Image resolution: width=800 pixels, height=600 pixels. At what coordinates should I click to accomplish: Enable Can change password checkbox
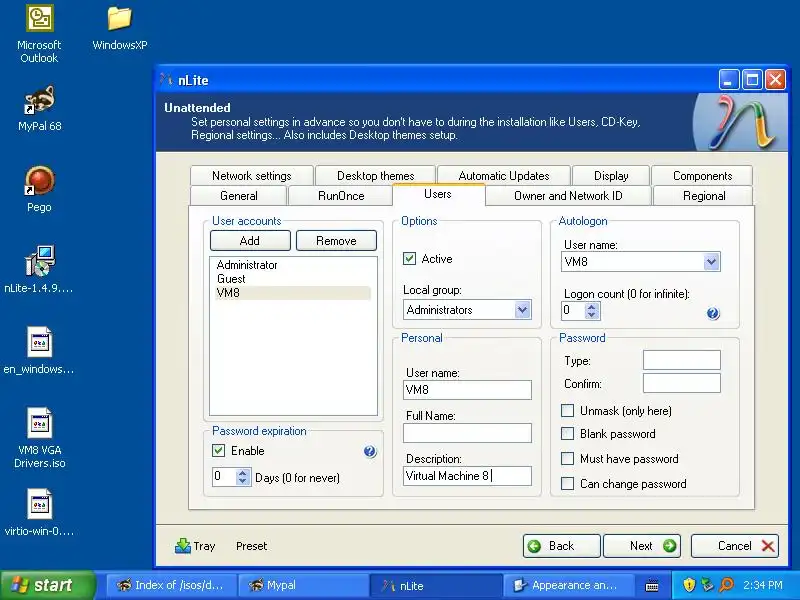click(567, 484)
